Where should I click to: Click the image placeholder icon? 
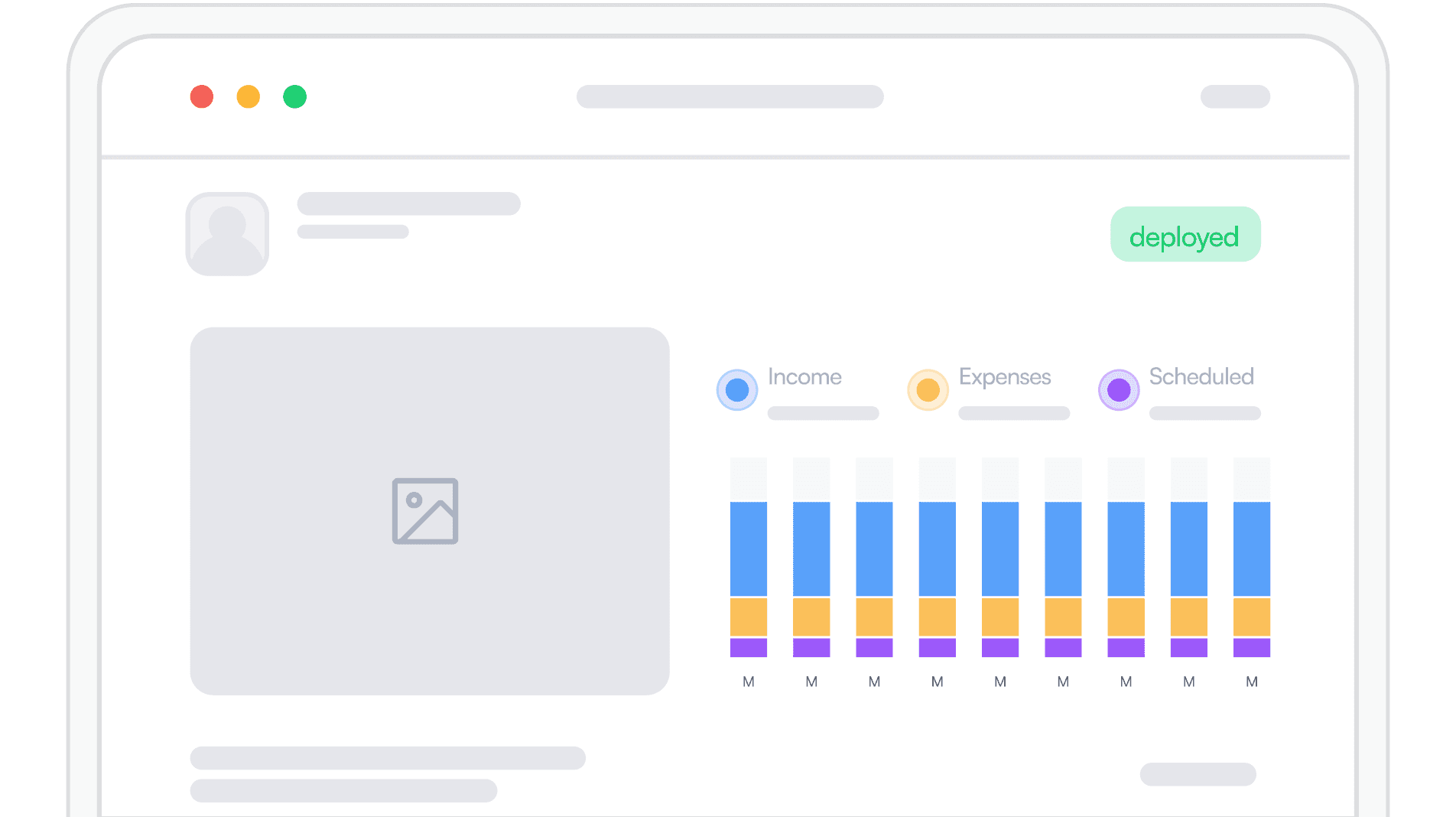coord(425,511)
